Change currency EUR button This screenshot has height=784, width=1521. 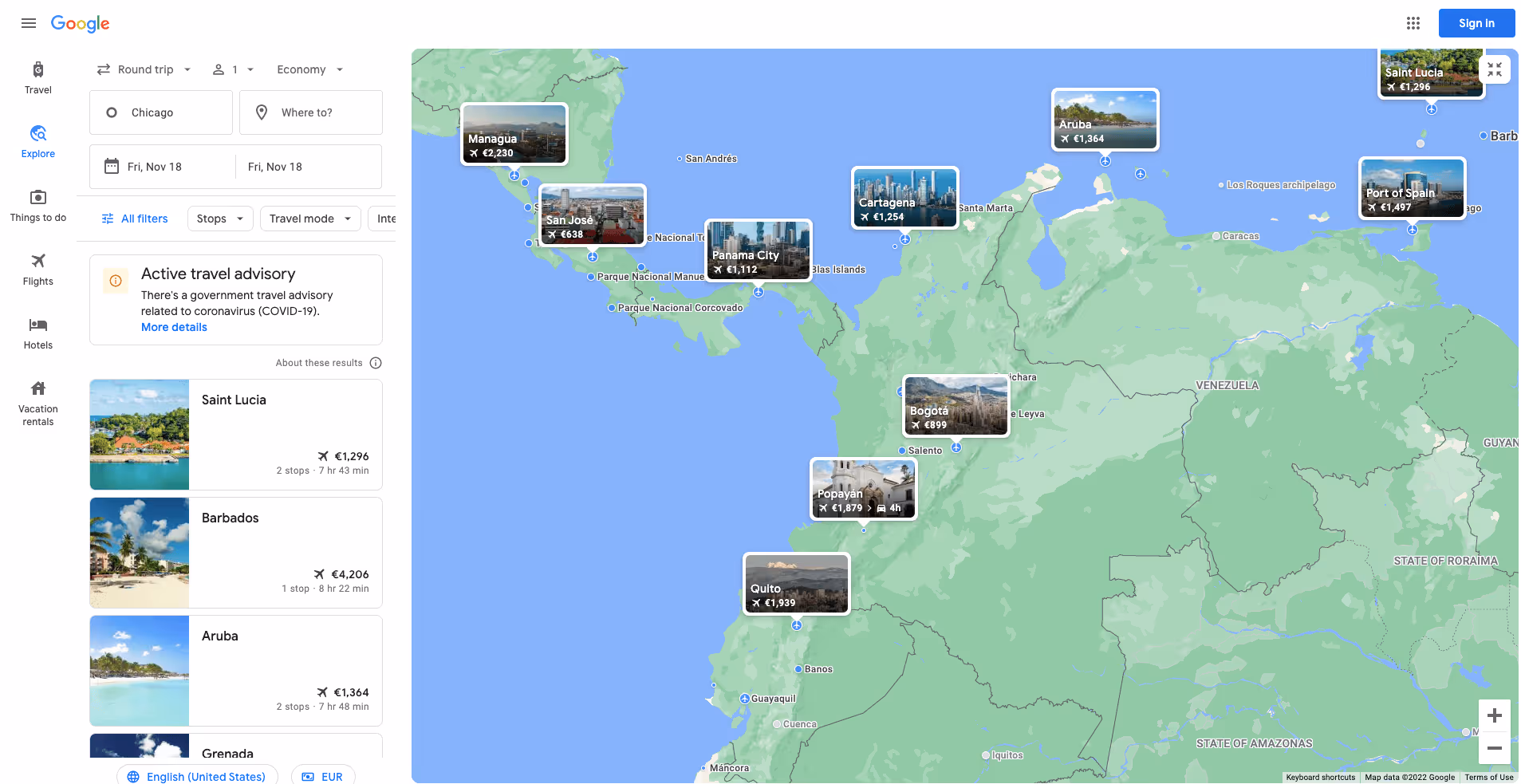tap(323, 776)
